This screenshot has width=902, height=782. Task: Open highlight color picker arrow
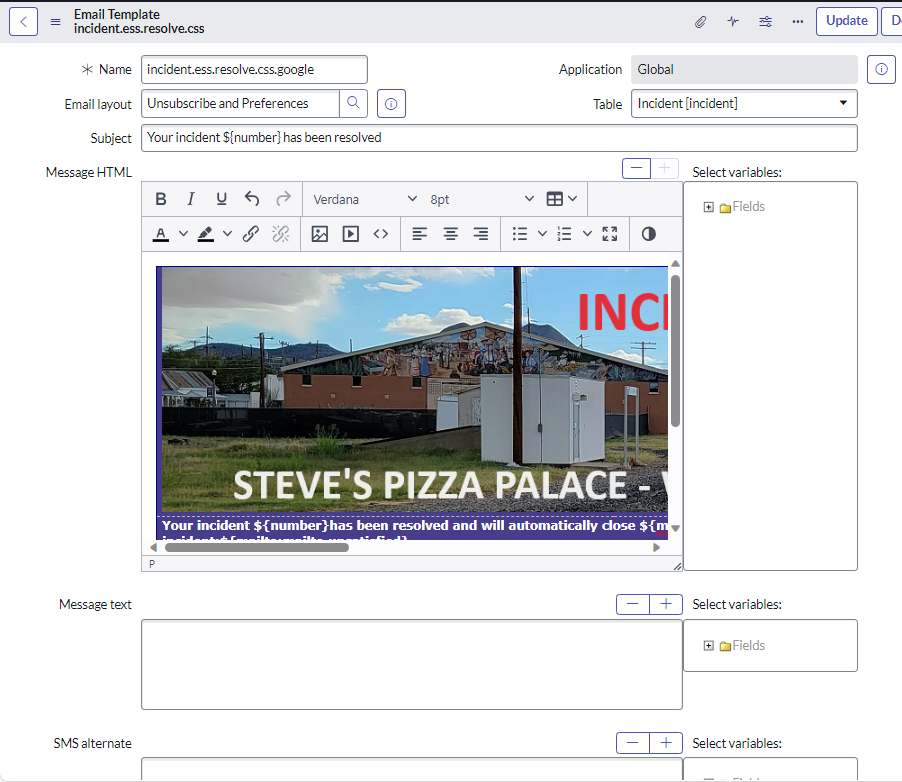[x=228, y=234]
